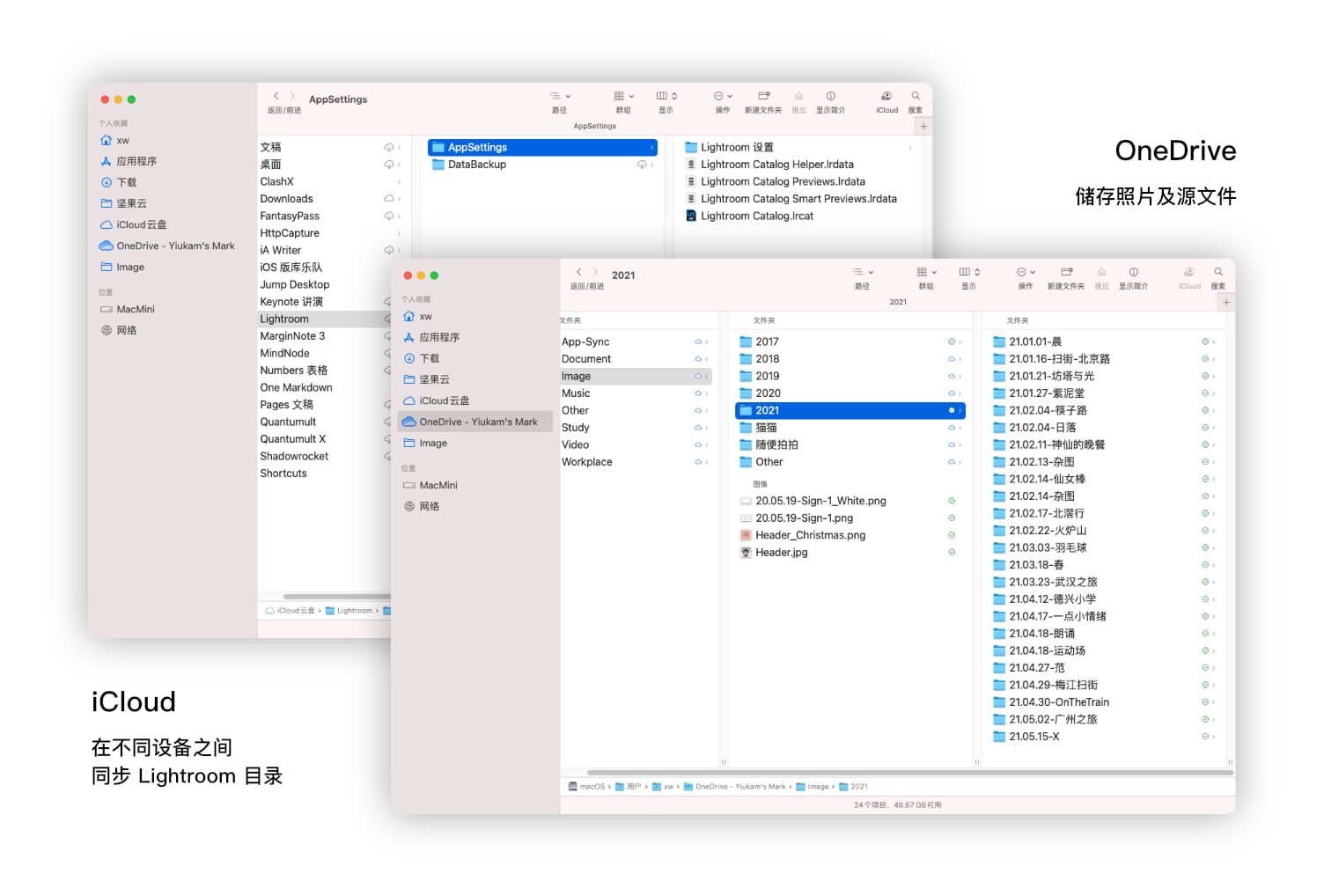Click the 显示简介 info icon in AppSettings window
The width and height of the screenshot is (1324, 896).
pos(830,96)
